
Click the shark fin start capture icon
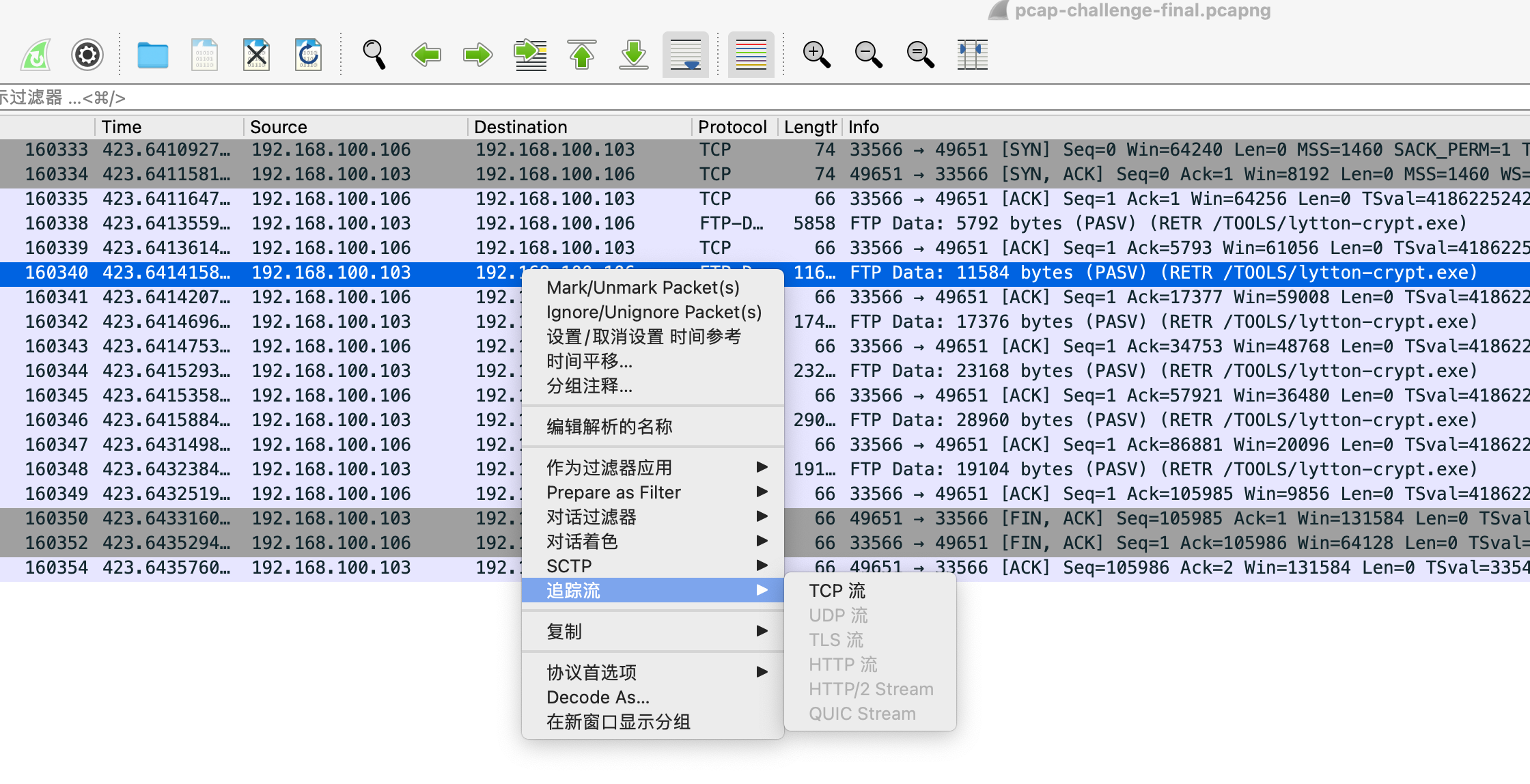click(36, 55)
